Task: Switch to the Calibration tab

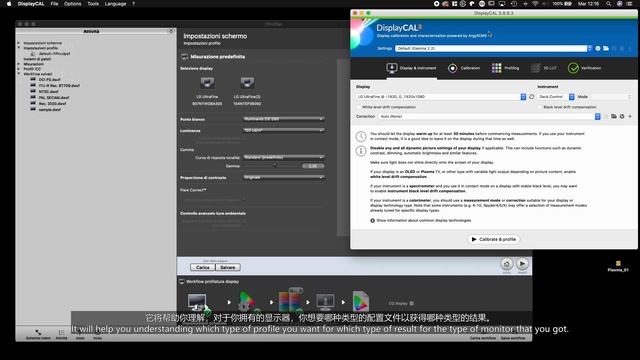Action: click(x=464, y=68)
